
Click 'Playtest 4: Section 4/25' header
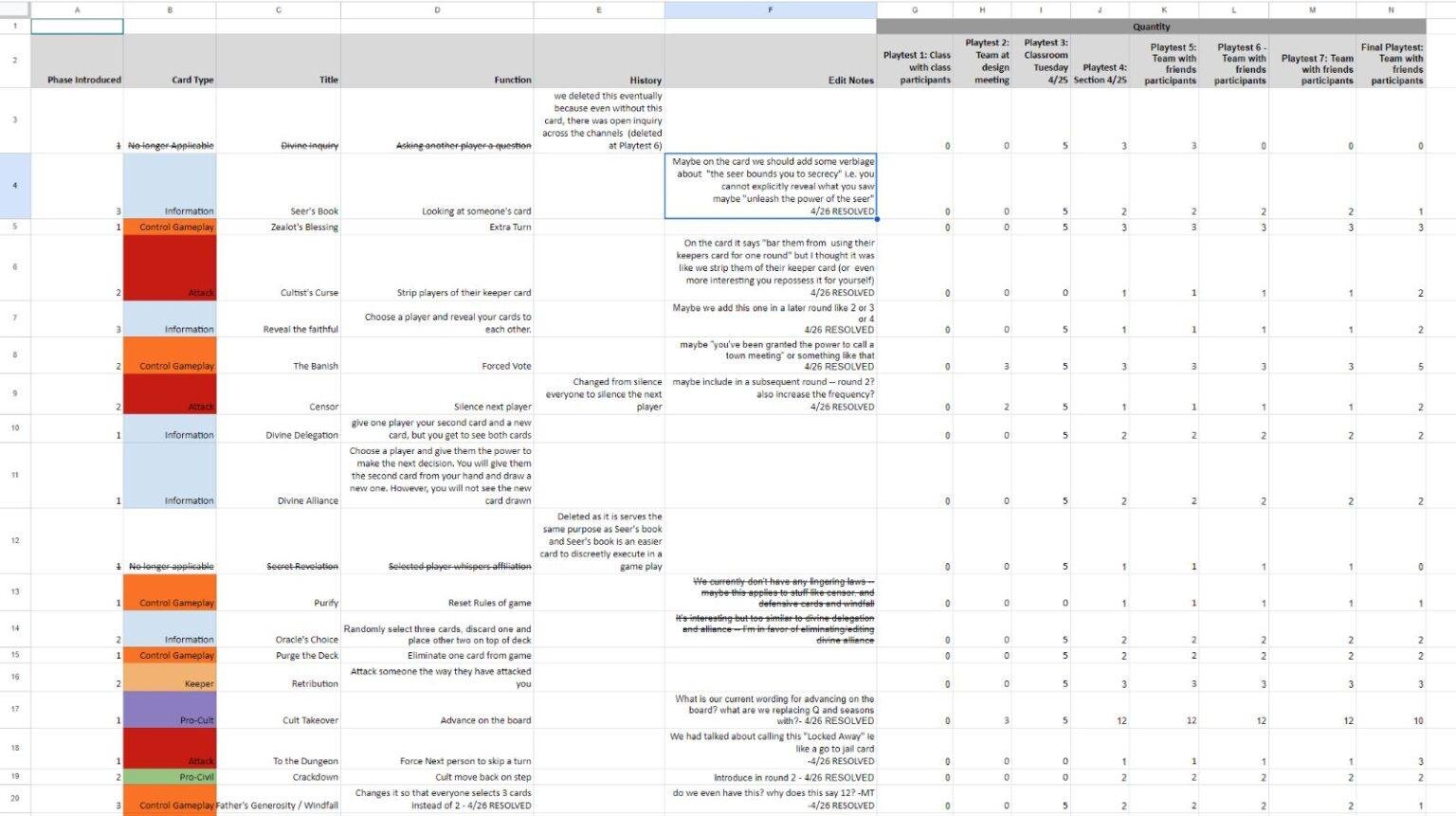[1100, 61]
